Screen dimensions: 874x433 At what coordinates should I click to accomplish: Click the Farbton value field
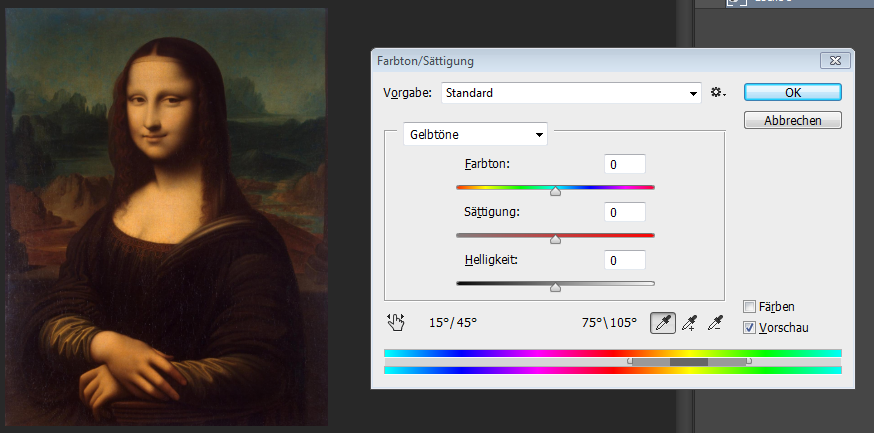pos(625,164)
